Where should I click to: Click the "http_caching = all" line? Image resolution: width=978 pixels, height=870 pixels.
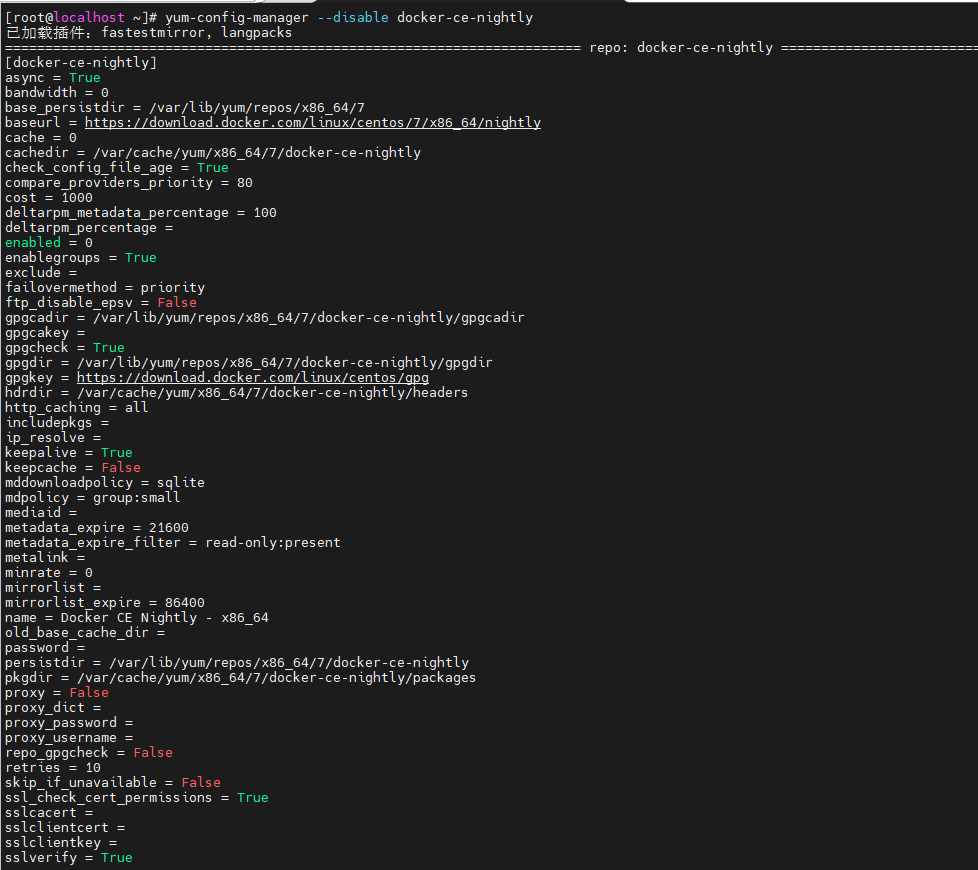77,408
